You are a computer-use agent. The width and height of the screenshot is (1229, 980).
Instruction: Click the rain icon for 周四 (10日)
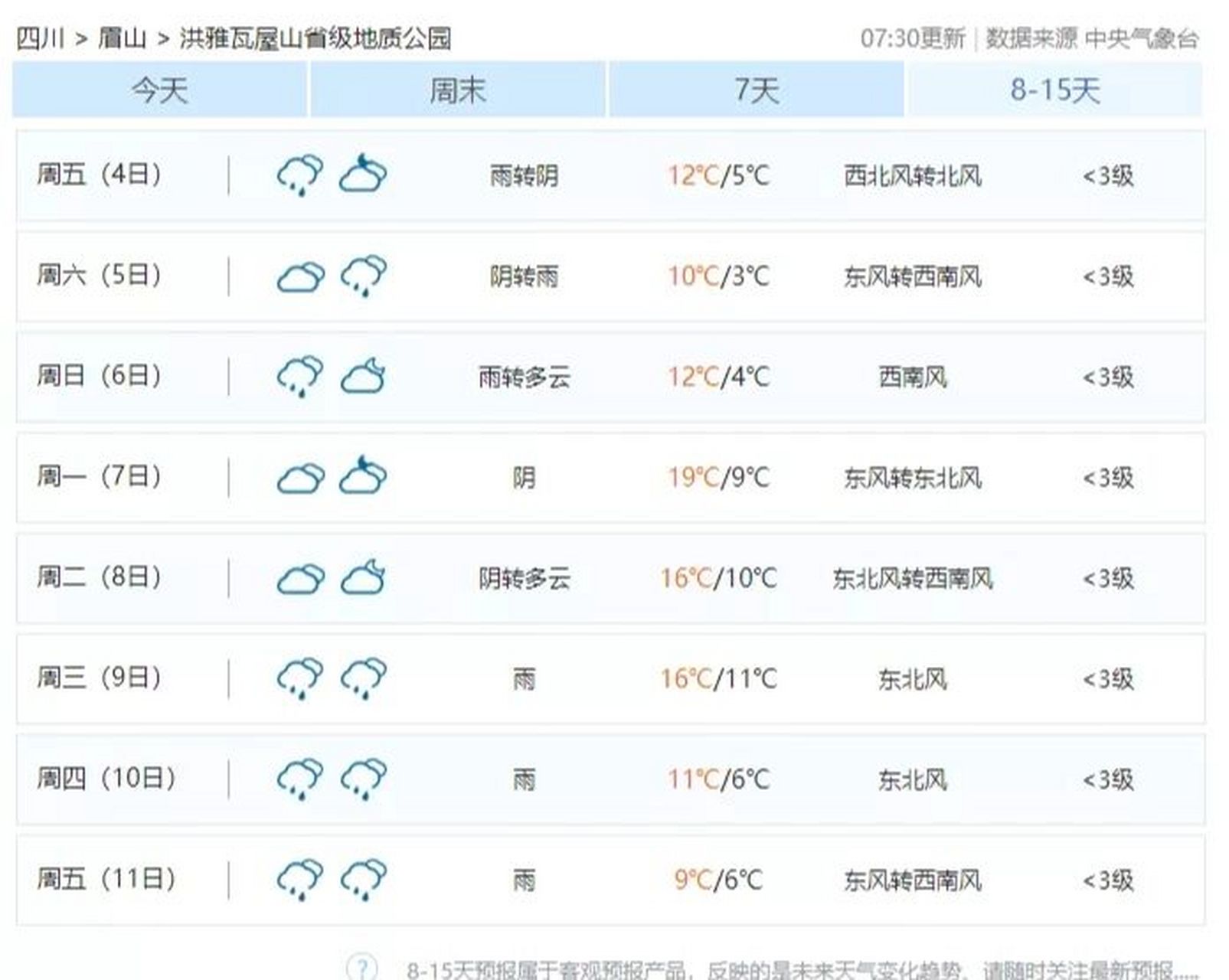click(x=299, y=779)
